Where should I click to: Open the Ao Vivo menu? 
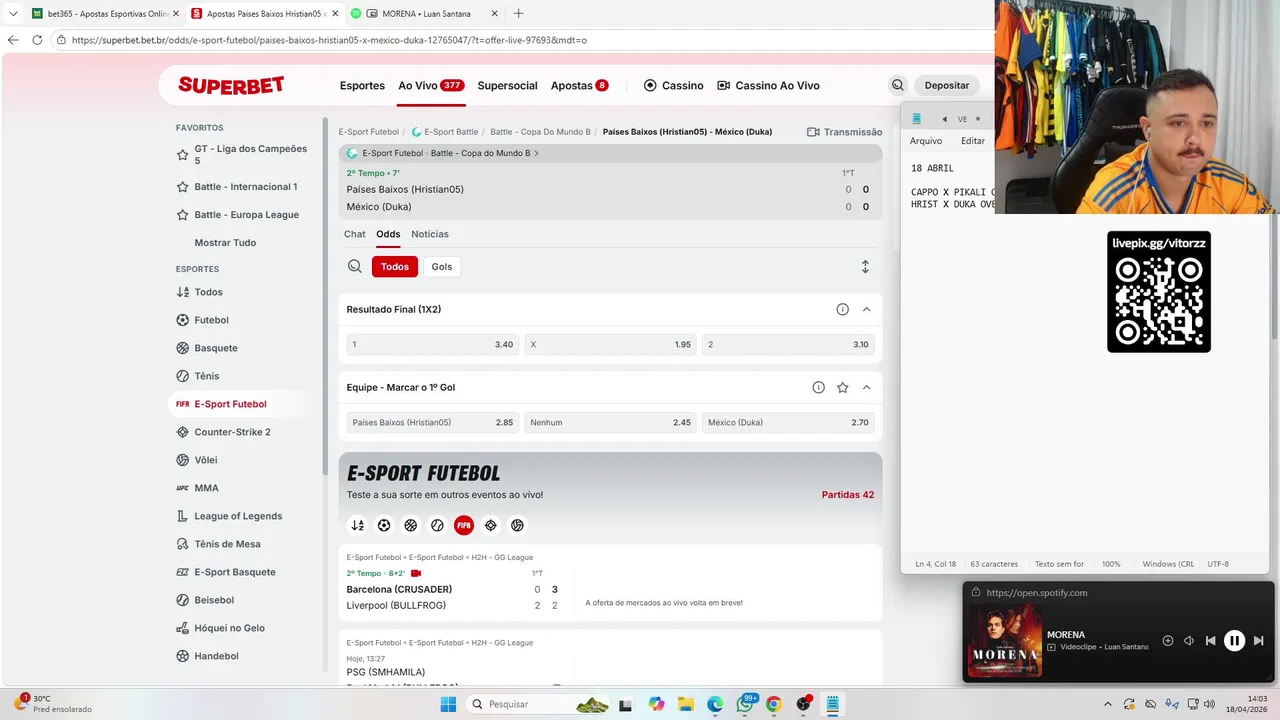[431, 85]
